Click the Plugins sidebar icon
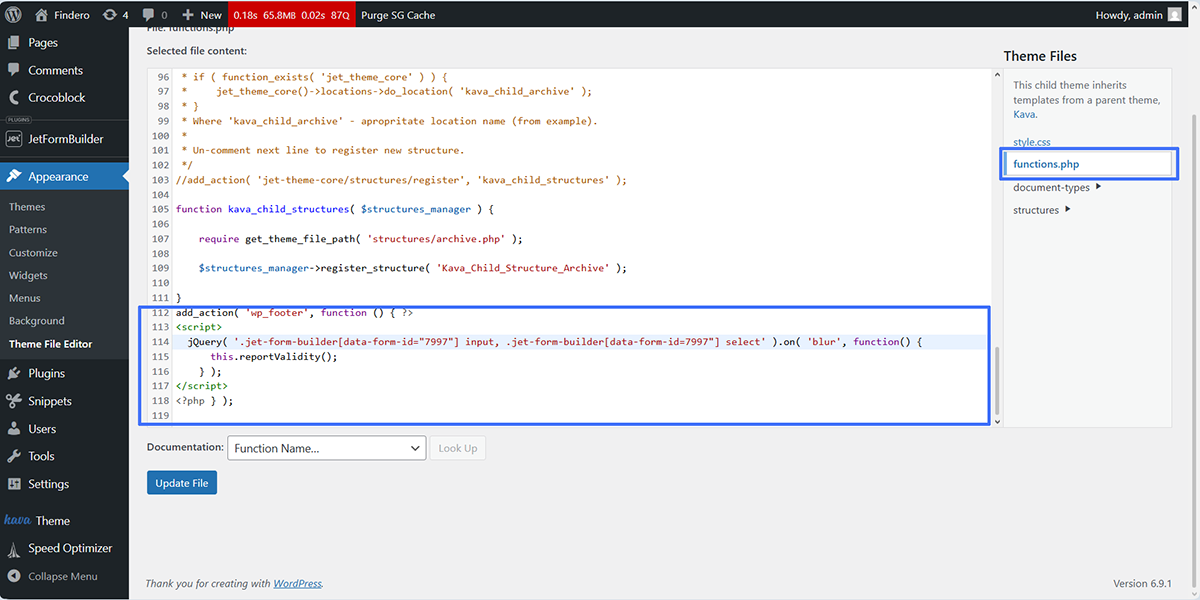This screenshot has width=1200, height=600. click(x=14, y=373)
